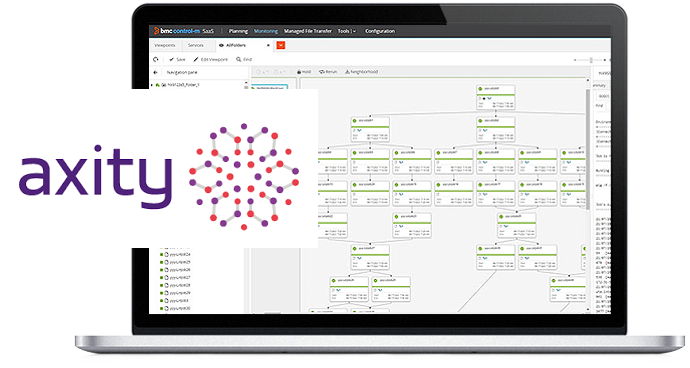
Task: Click the refresh icon in toolbar
Action: [156, 59]
